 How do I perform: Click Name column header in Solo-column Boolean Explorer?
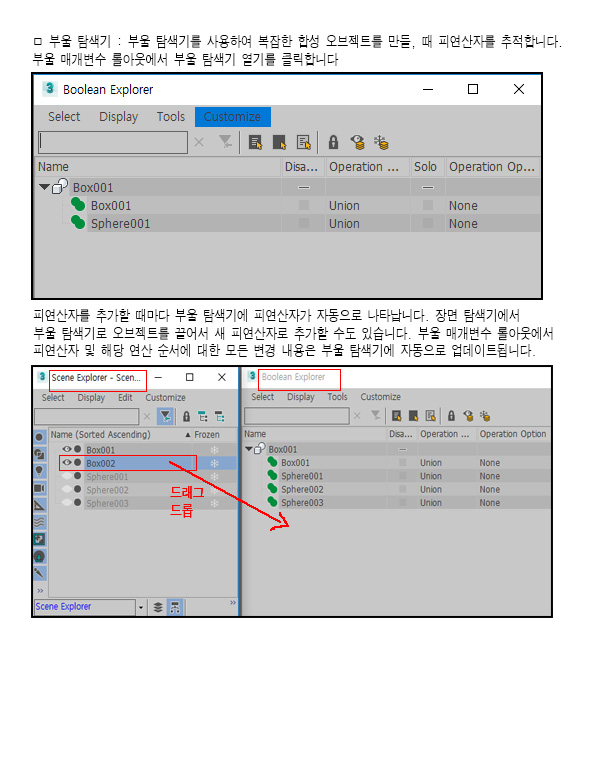click(x=158, y=167)
